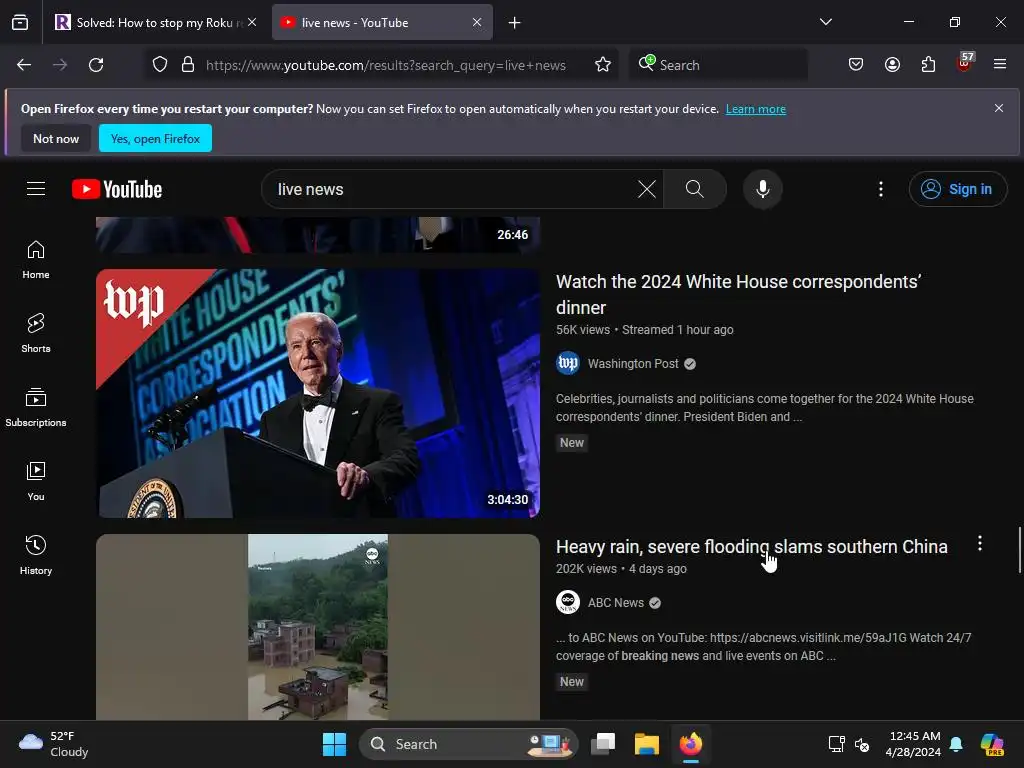
Task: Open History in YouTube sidebar
Action: click(x=36, y=555)
